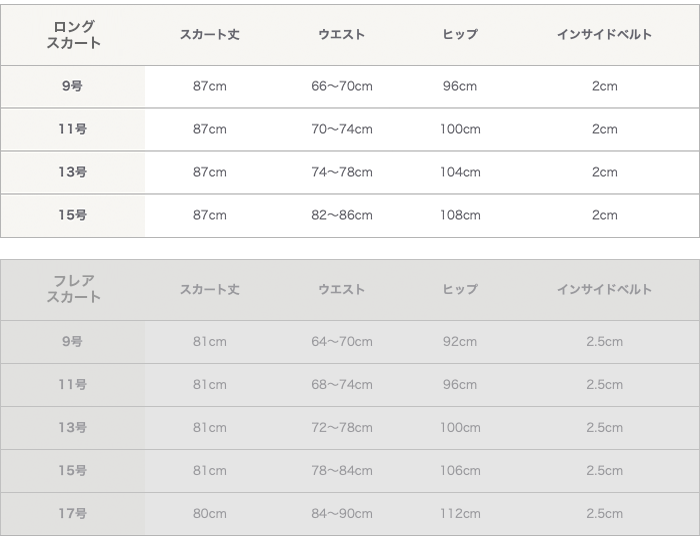
Task: Click the フレアスカート table header
Action: click(73, 290)
